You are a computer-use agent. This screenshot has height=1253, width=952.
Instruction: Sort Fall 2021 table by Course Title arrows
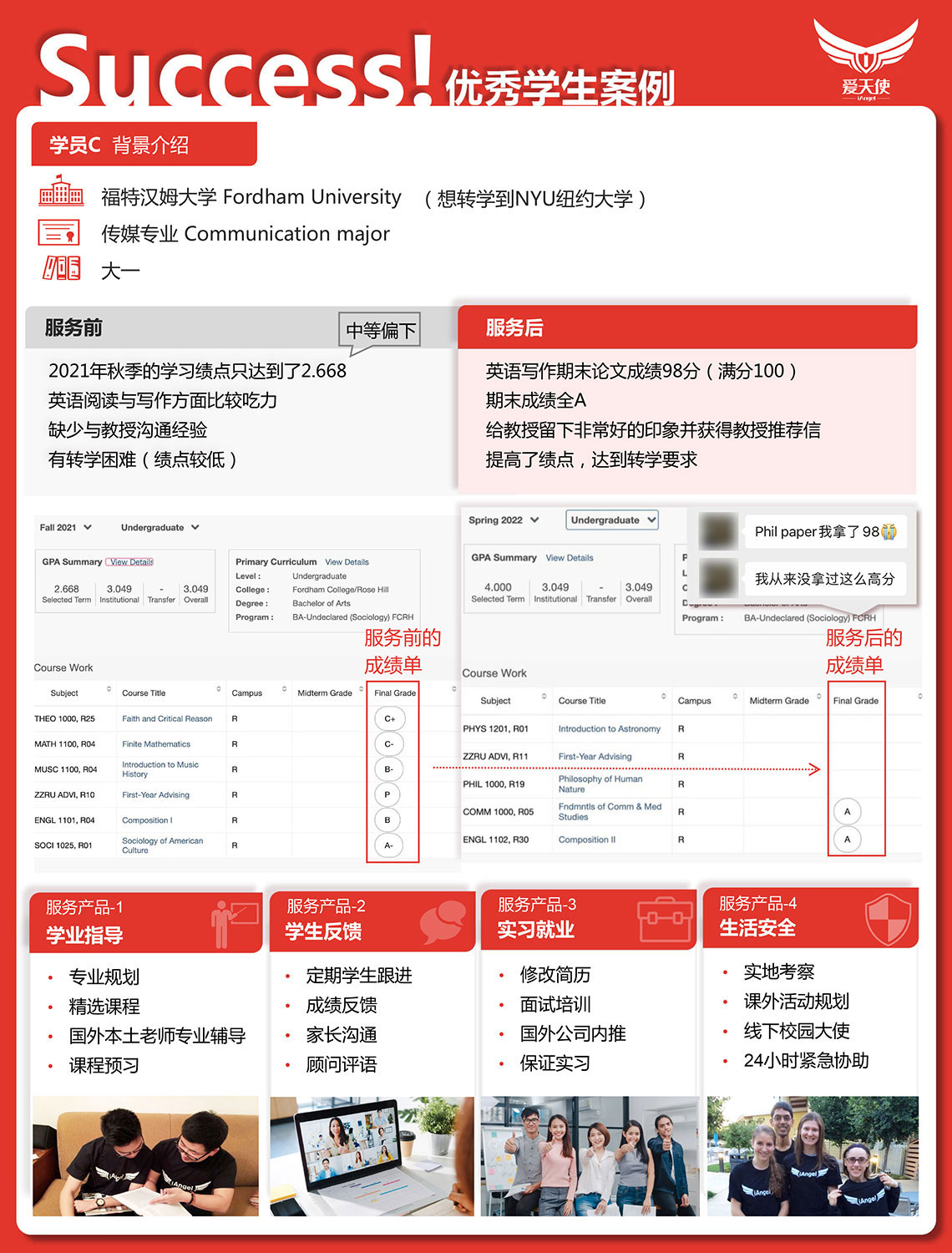click(x=219, y=690)
